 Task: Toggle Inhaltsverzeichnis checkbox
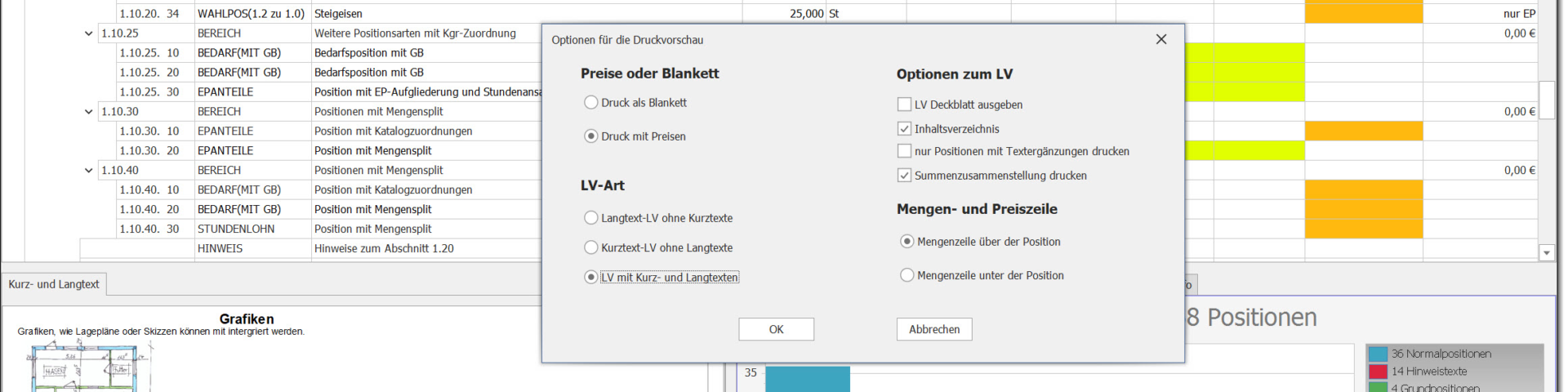tap(904, 129)
